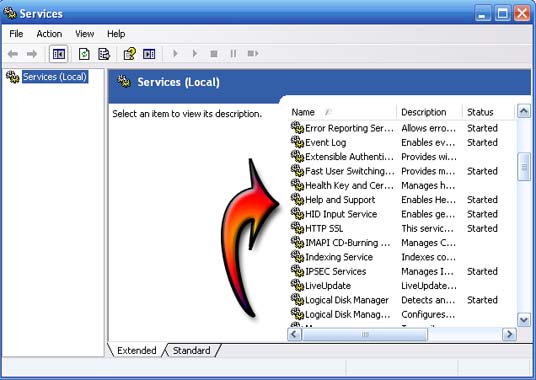The height and width of the screenshot is (380, 536).
Task: Click the vertical scrollbar thumb
Action: (524, 167)
